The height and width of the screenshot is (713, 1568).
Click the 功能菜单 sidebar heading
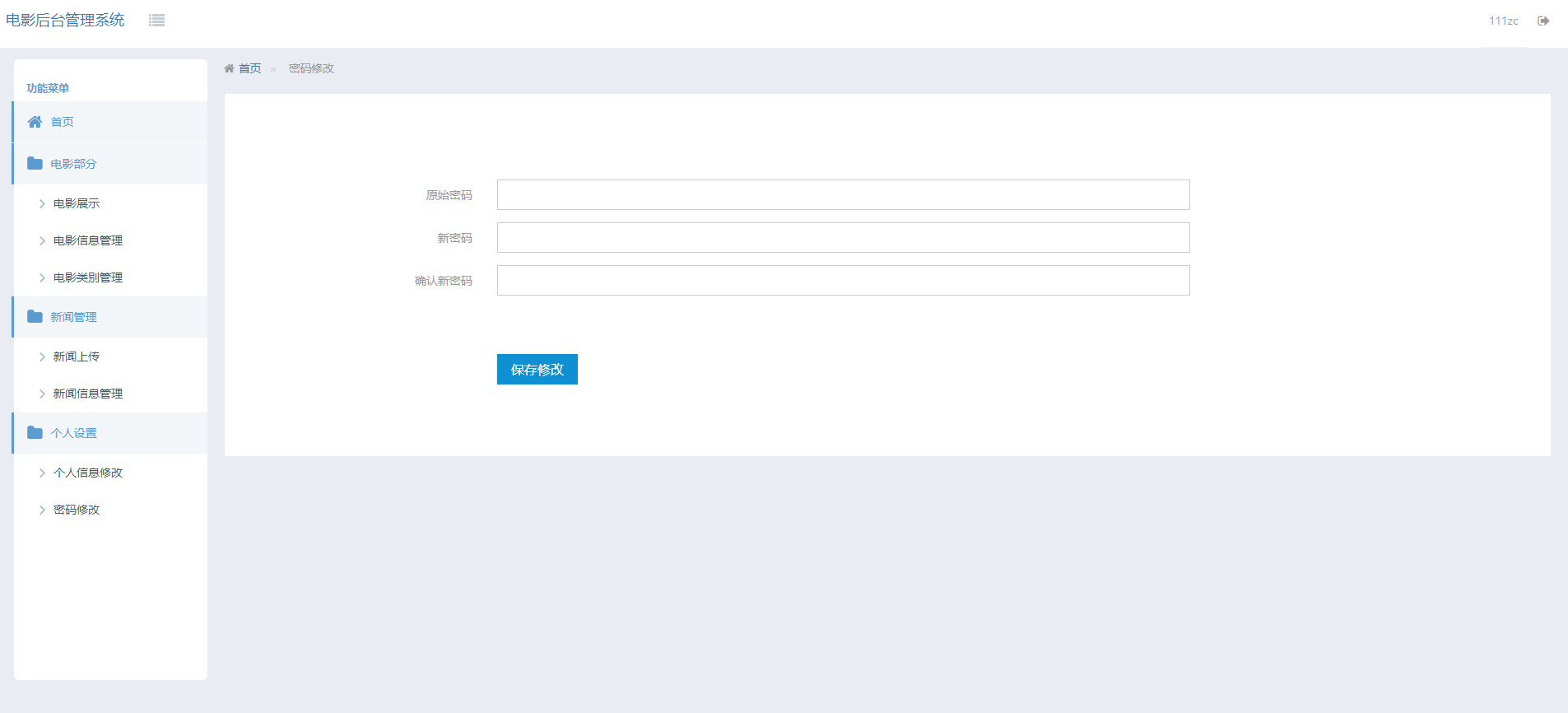coord(48,88)
